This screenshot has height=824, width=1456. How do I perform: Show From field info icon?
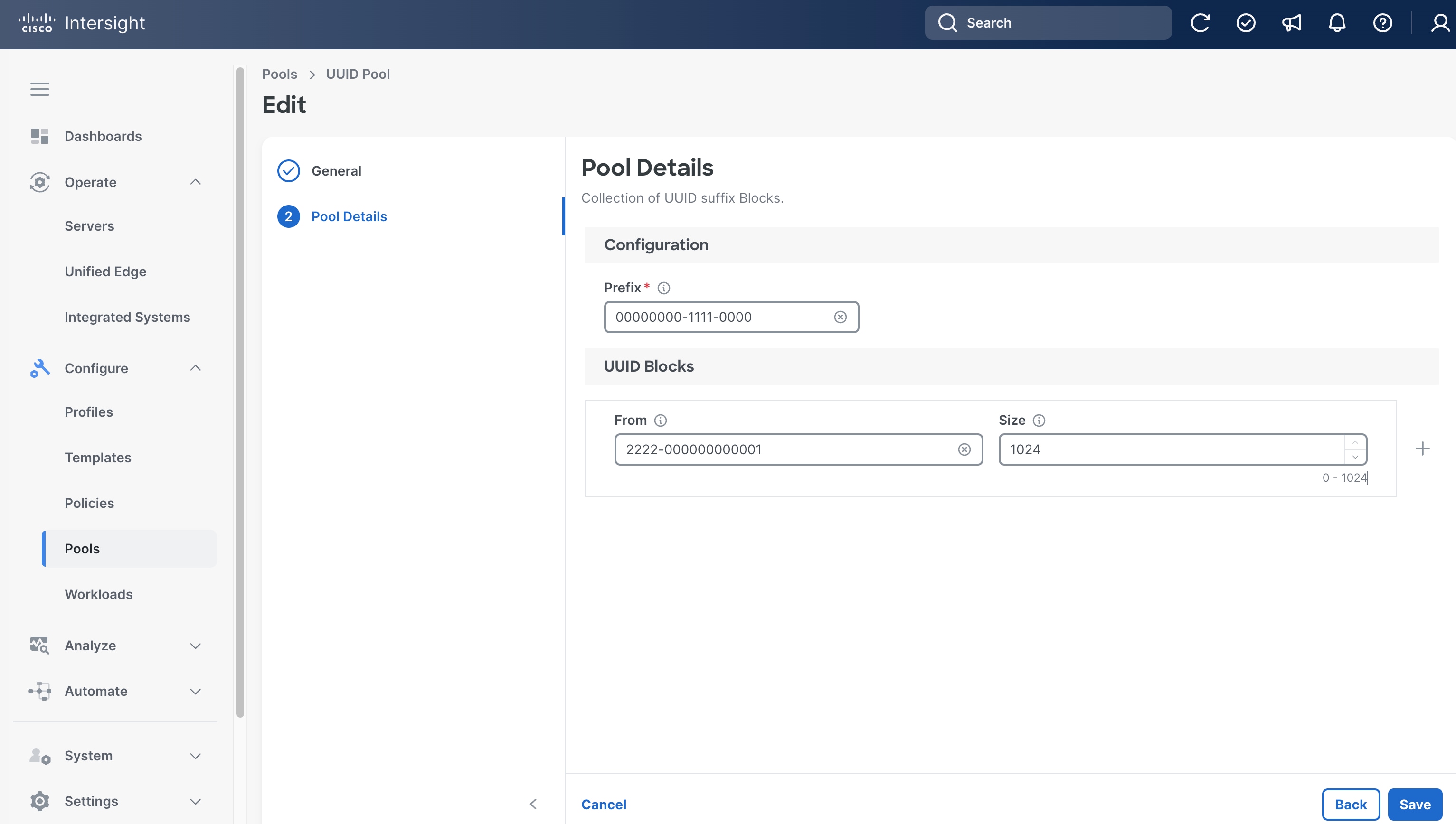point(660,421)
